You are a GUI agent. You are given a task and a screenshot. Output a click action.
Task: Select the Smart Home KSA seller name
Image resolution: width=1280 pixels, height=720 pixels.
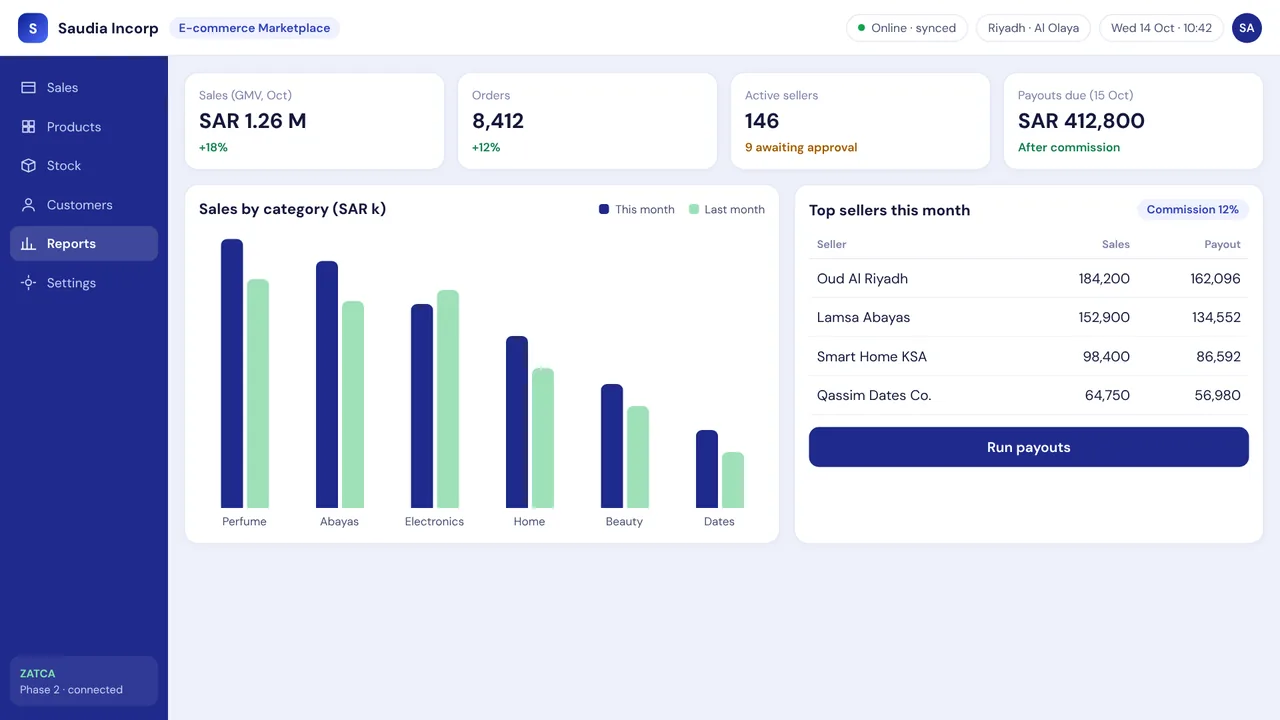point(872,357)
